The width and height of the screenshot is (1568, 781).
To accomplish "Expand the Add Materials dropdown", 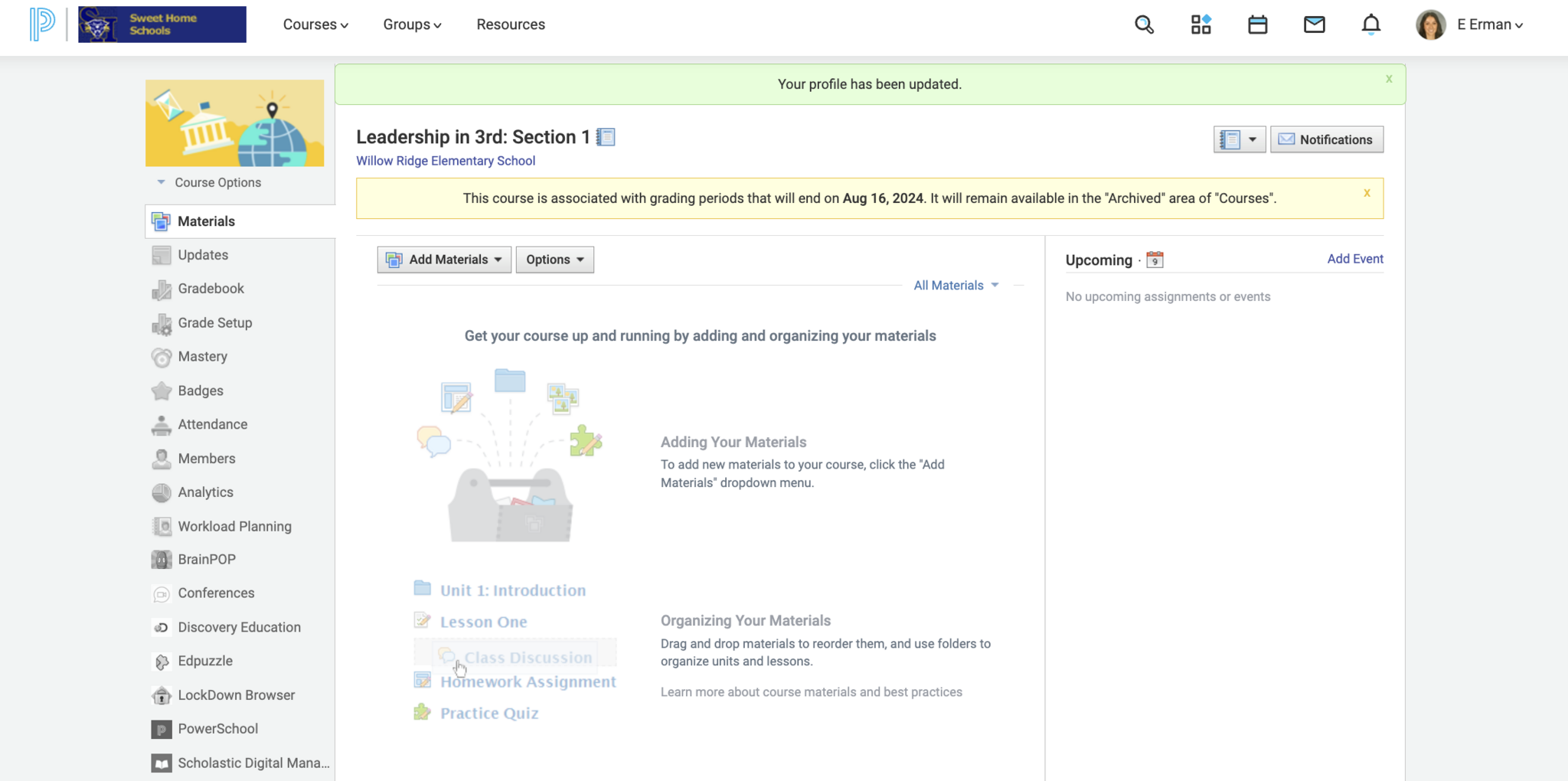I will (444, 260).
